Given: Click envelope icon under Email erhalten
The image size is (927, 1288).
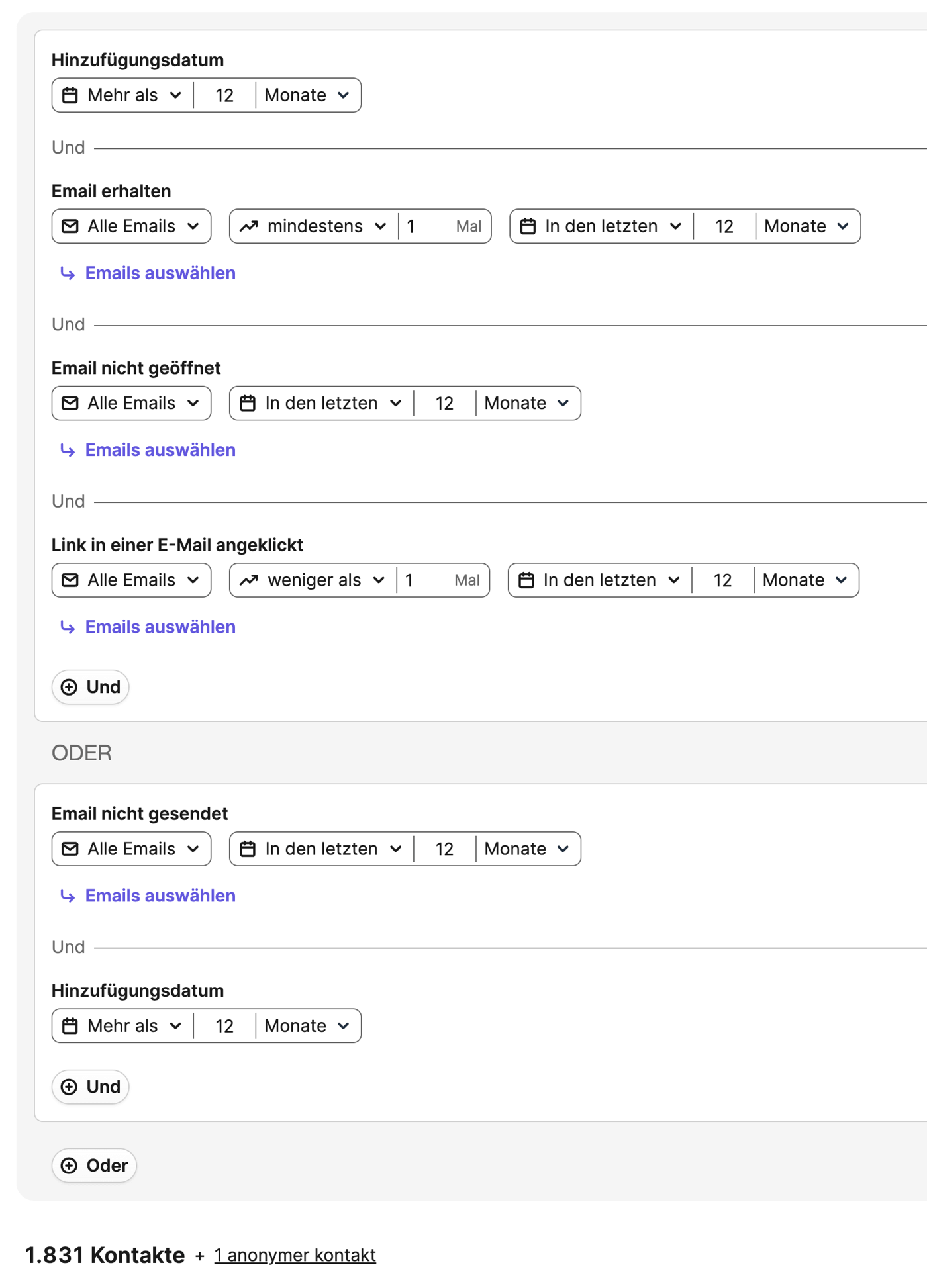Looking at the screenshot, I should tap(70, 226).
